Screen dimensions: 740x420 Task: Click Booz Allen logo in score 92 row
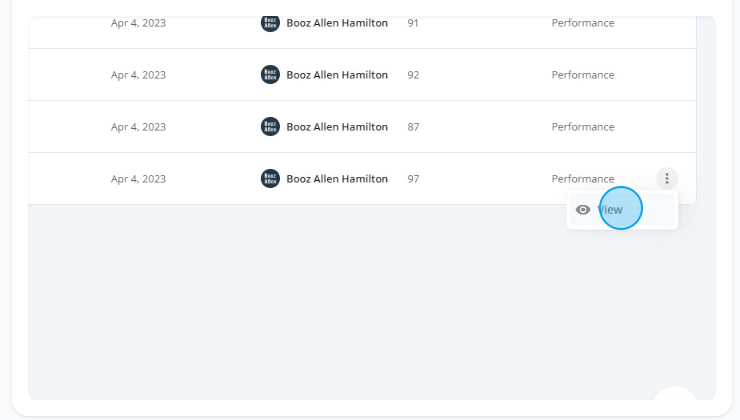point(270,75)
